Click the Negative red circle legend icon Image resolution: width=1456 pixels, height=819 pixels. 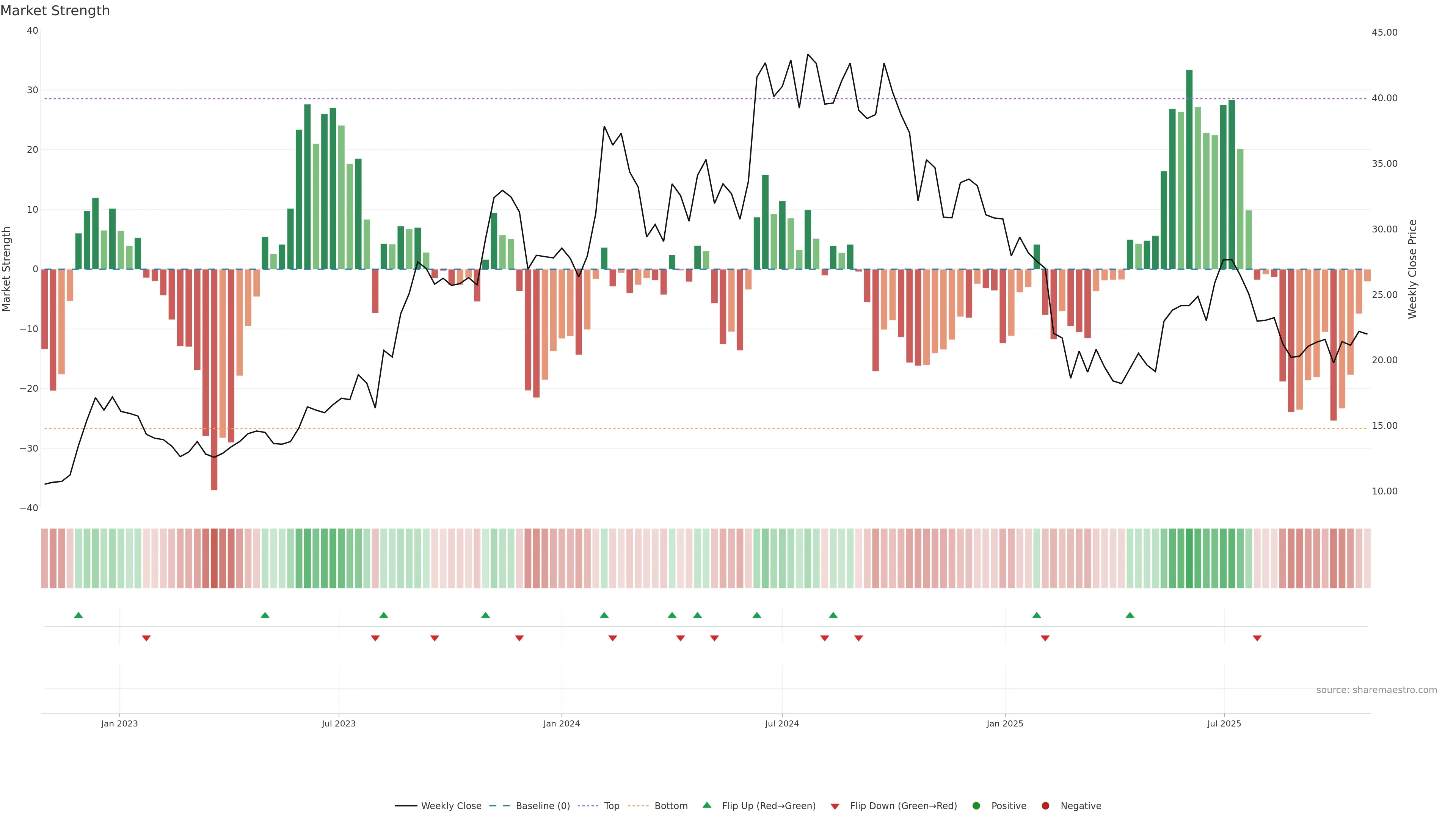click(x=1045, y=806)
